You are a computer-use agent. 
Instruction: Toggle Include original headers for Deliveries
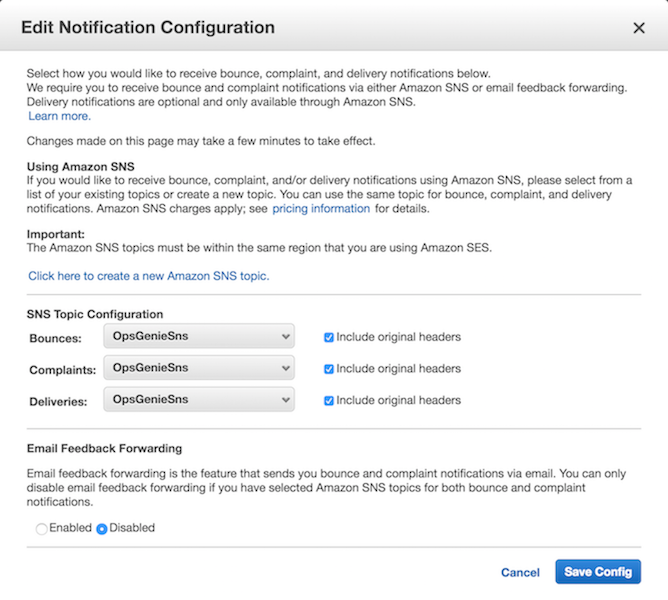point(329,400)
